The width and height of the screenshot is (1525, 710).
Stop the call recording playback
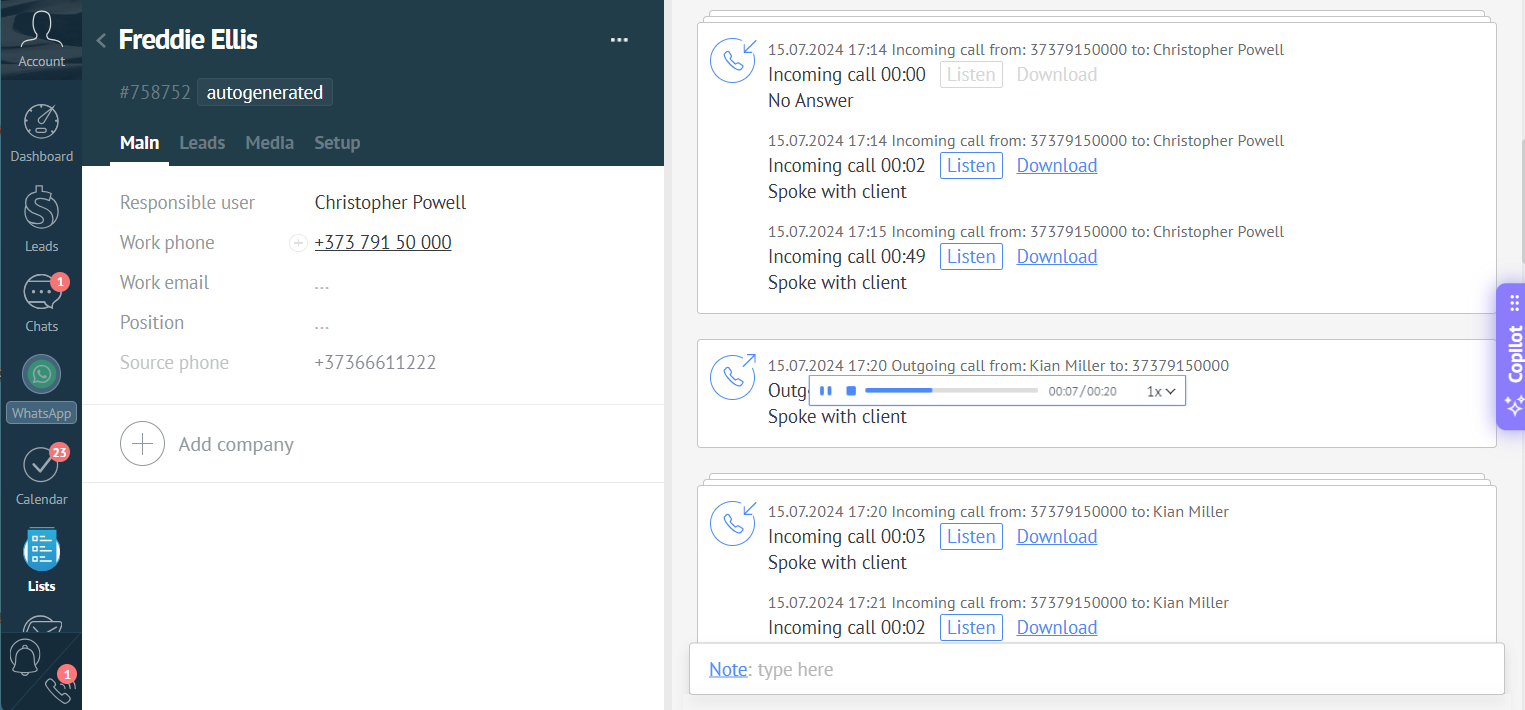pyautogui.click(x=851, y=391)
